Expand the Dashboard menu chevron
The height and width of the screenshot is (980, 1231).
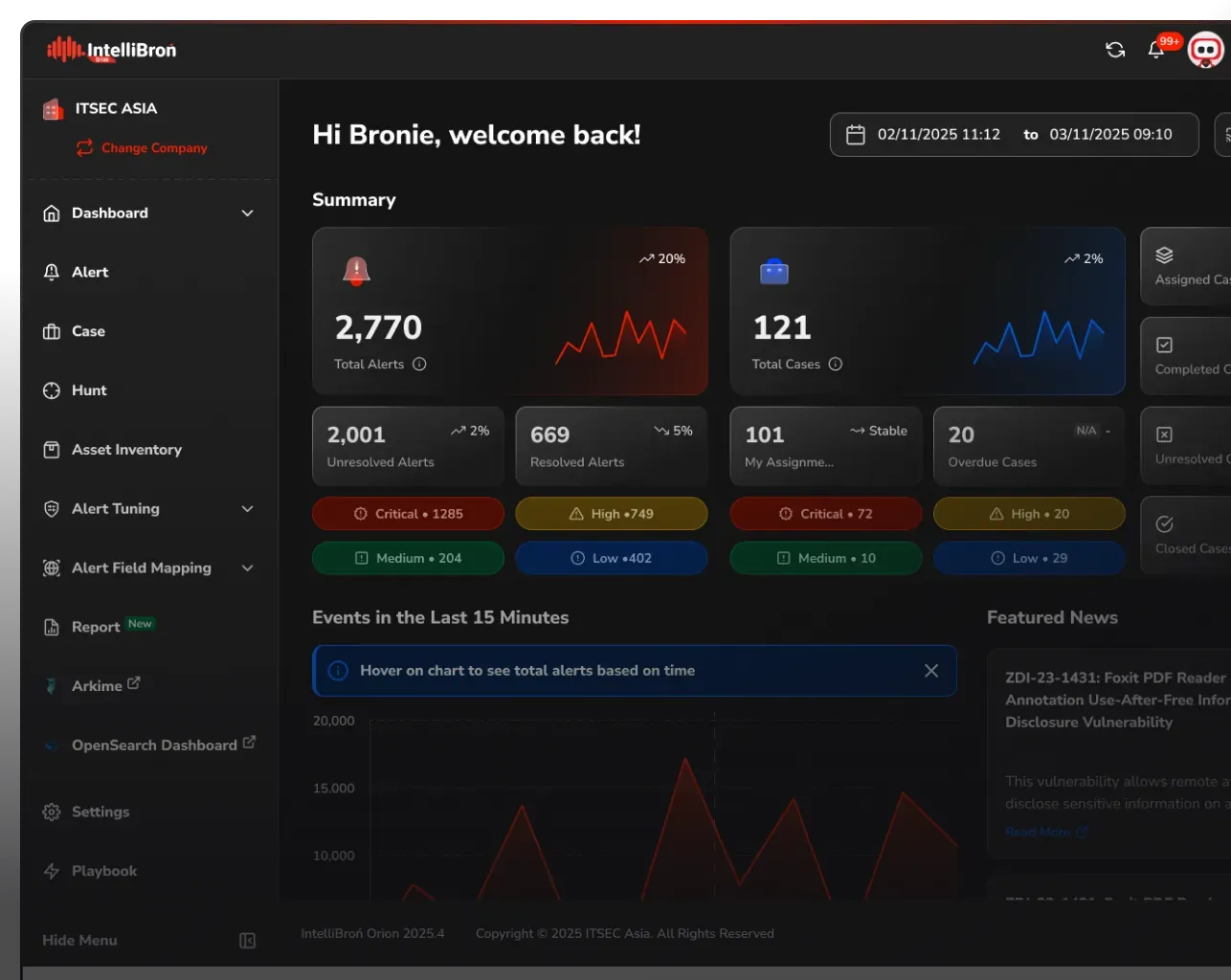coord(247,212)
